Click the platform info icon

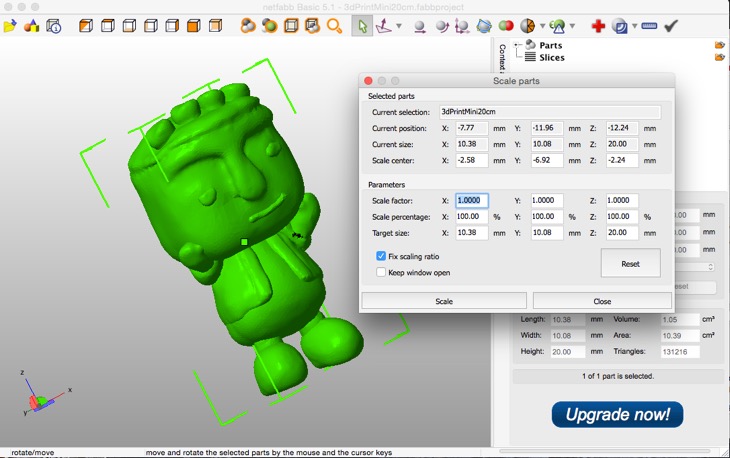click(x=54, y=26)
